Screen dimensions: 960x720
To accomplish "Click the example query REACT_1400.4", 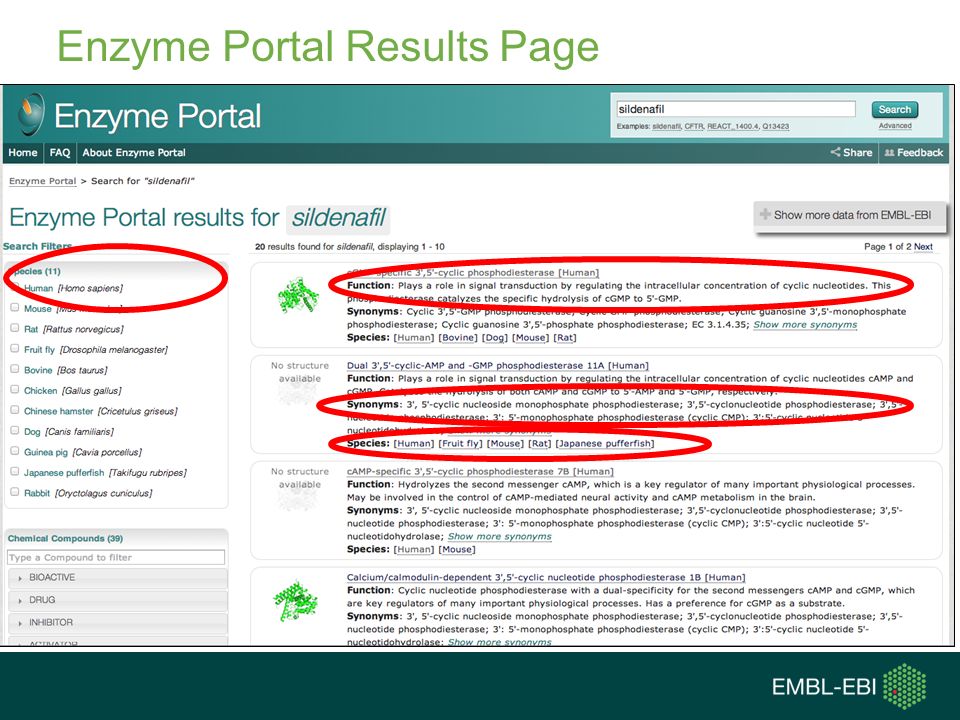I will pos(732,126).
